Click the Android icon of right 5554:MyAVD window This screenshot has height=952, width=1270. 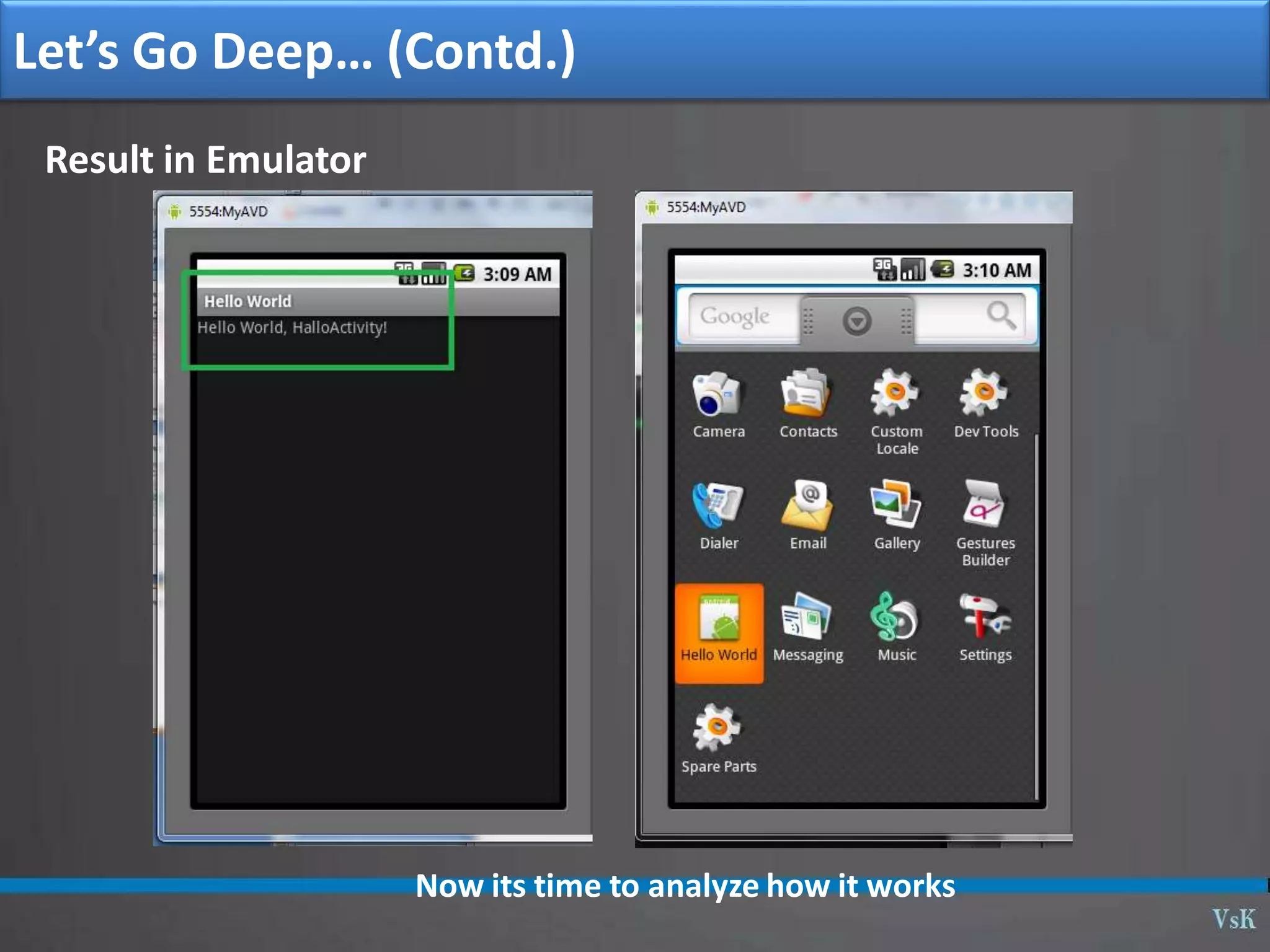652,207
